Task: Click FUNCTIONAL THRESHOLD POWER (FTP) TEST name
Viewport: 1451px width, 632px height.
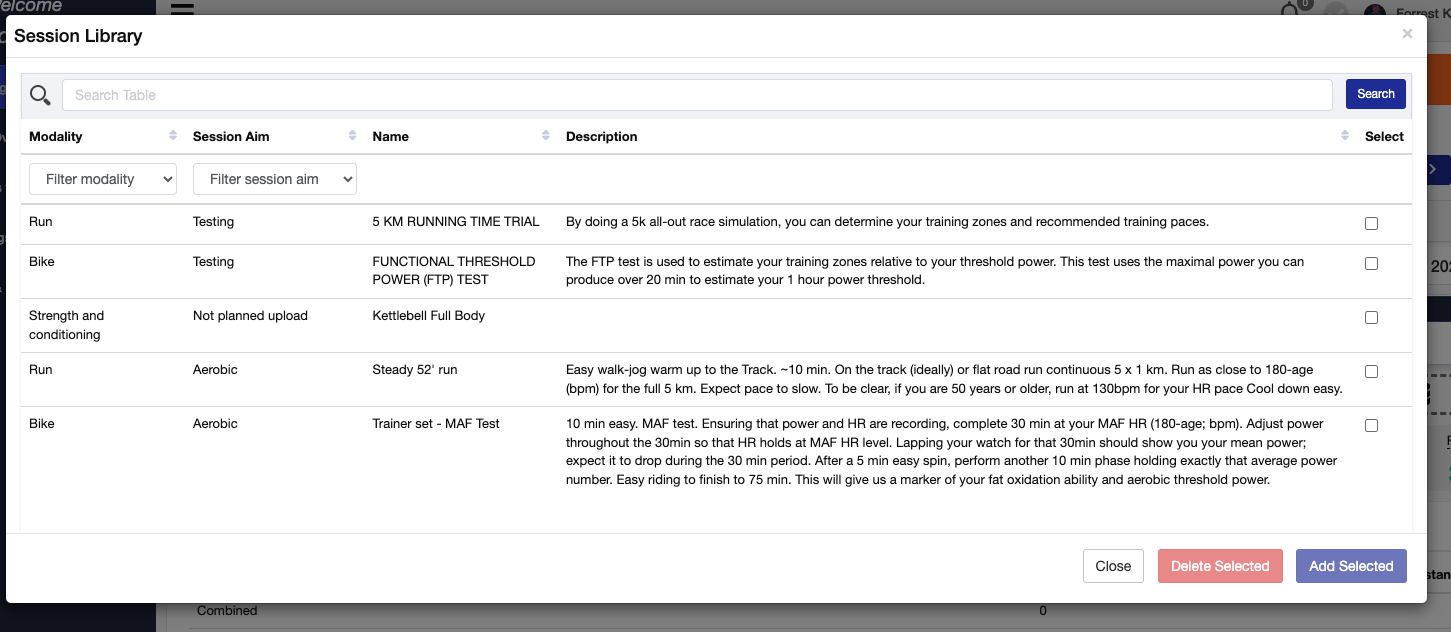Action: pos(454,271)
